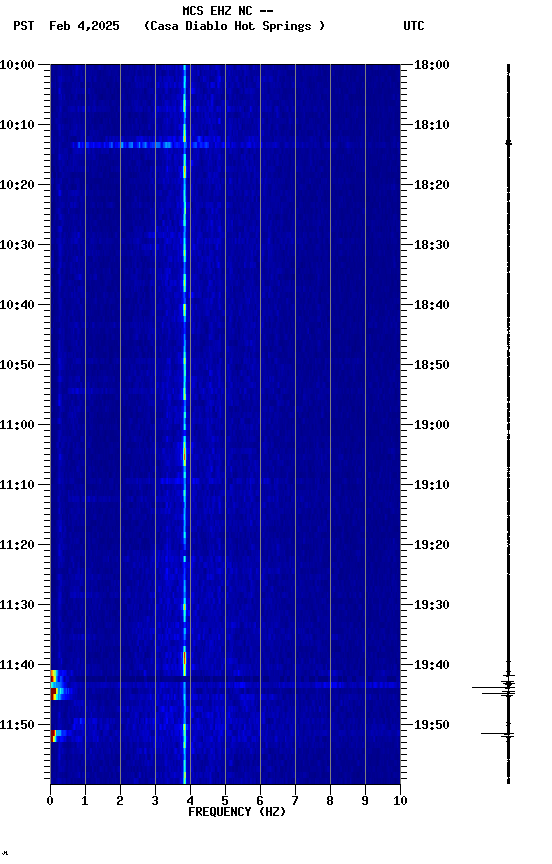The width and height of the screenshot is (552, 864).
Task: Click the red spectral peak just before 11:40
Action: (x=185, y=658)
